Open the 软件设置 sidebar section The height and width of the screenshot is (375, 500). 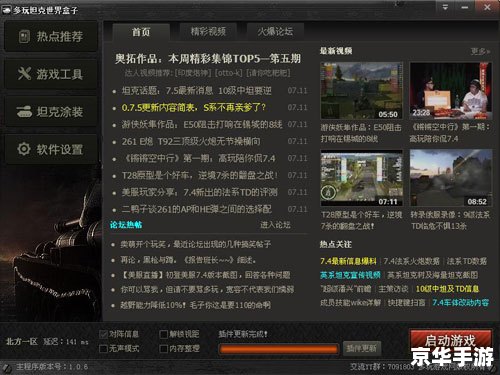(51, 149)
